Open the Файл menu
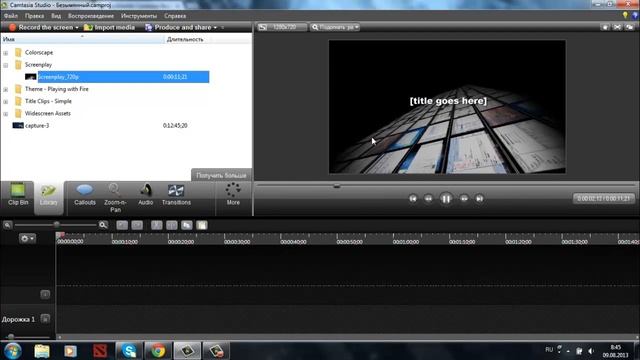 coord(11,16)
